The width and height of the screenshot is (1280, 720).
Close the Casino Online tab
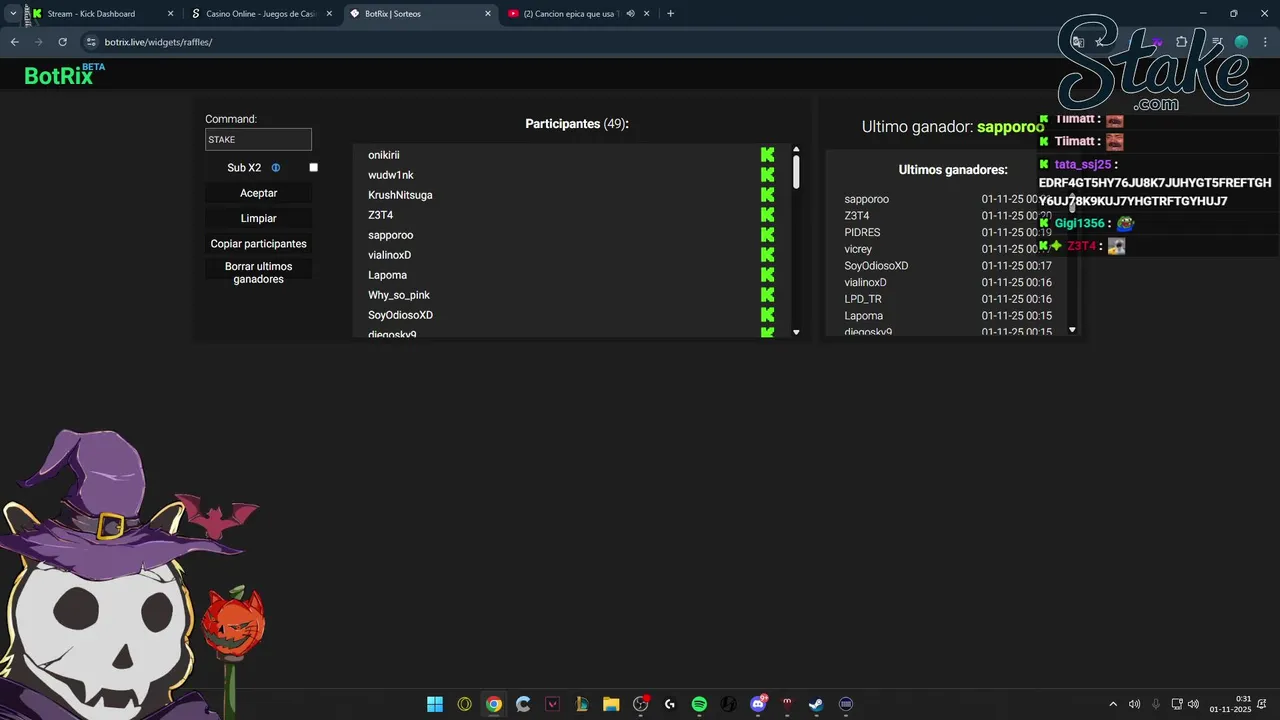[x=329, y=14]
